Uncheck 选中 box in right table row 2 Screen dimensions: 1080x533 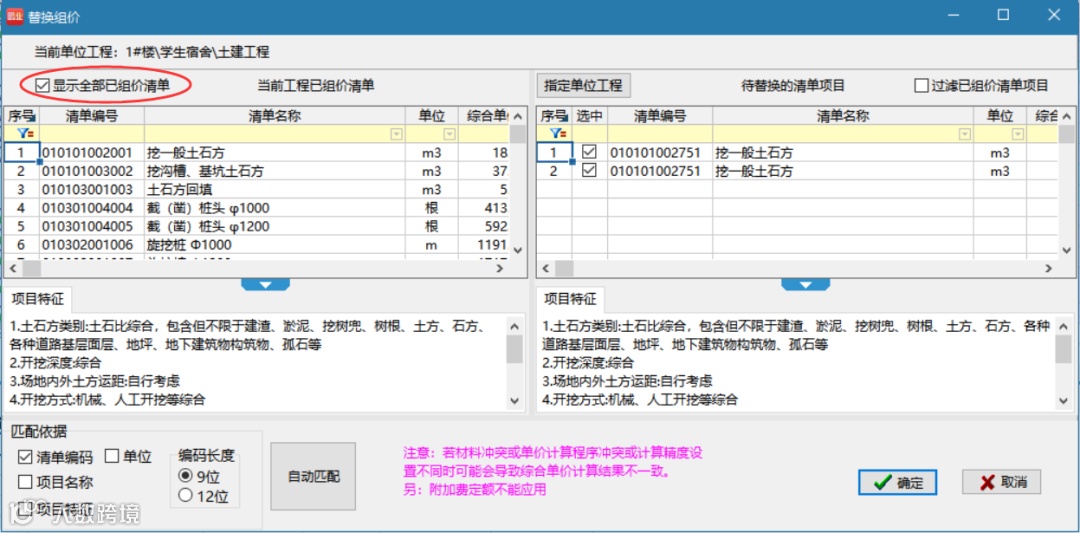pos(589,171)
